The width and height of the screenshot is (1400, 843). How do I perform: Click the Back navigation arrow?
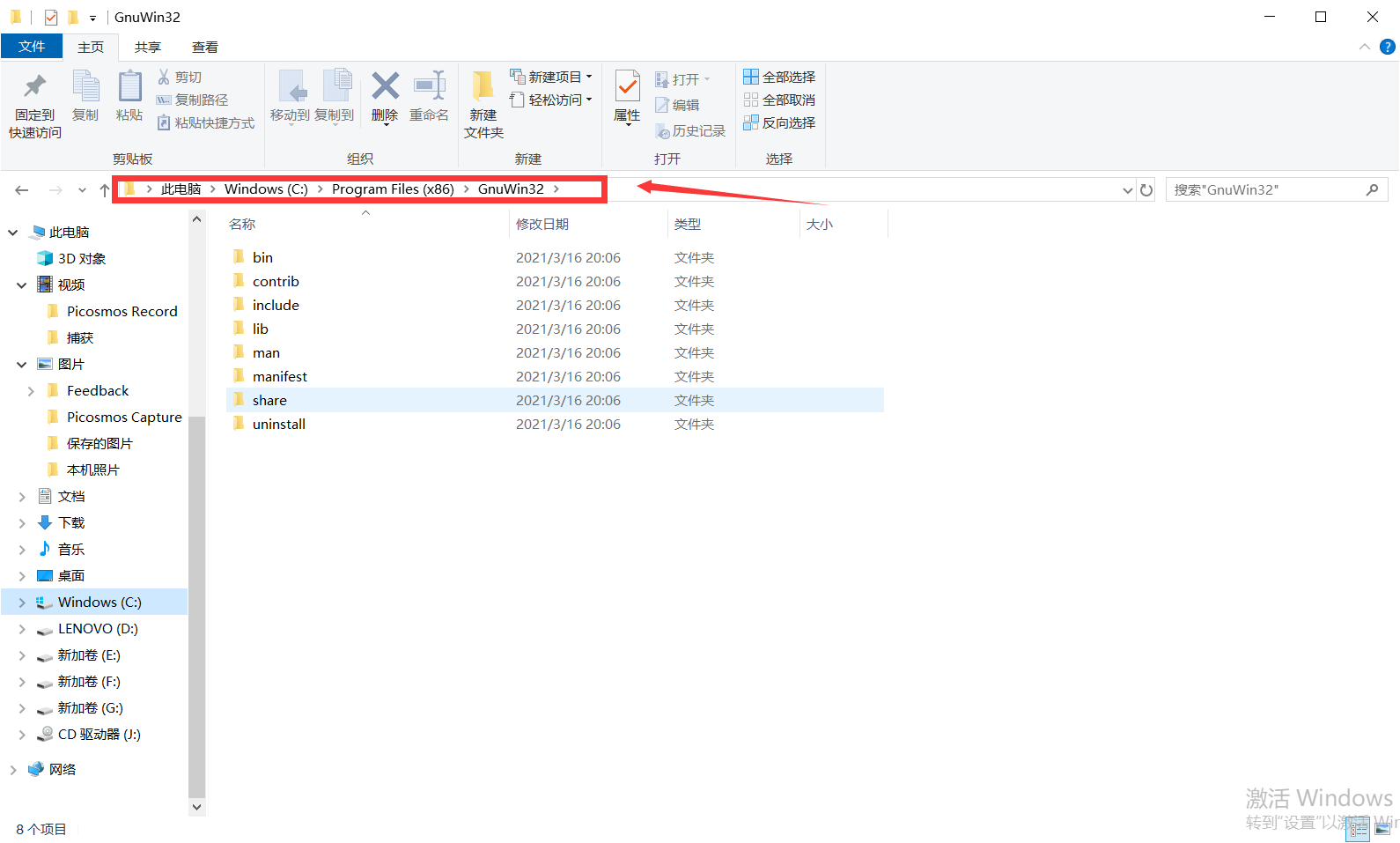[22, 190]
